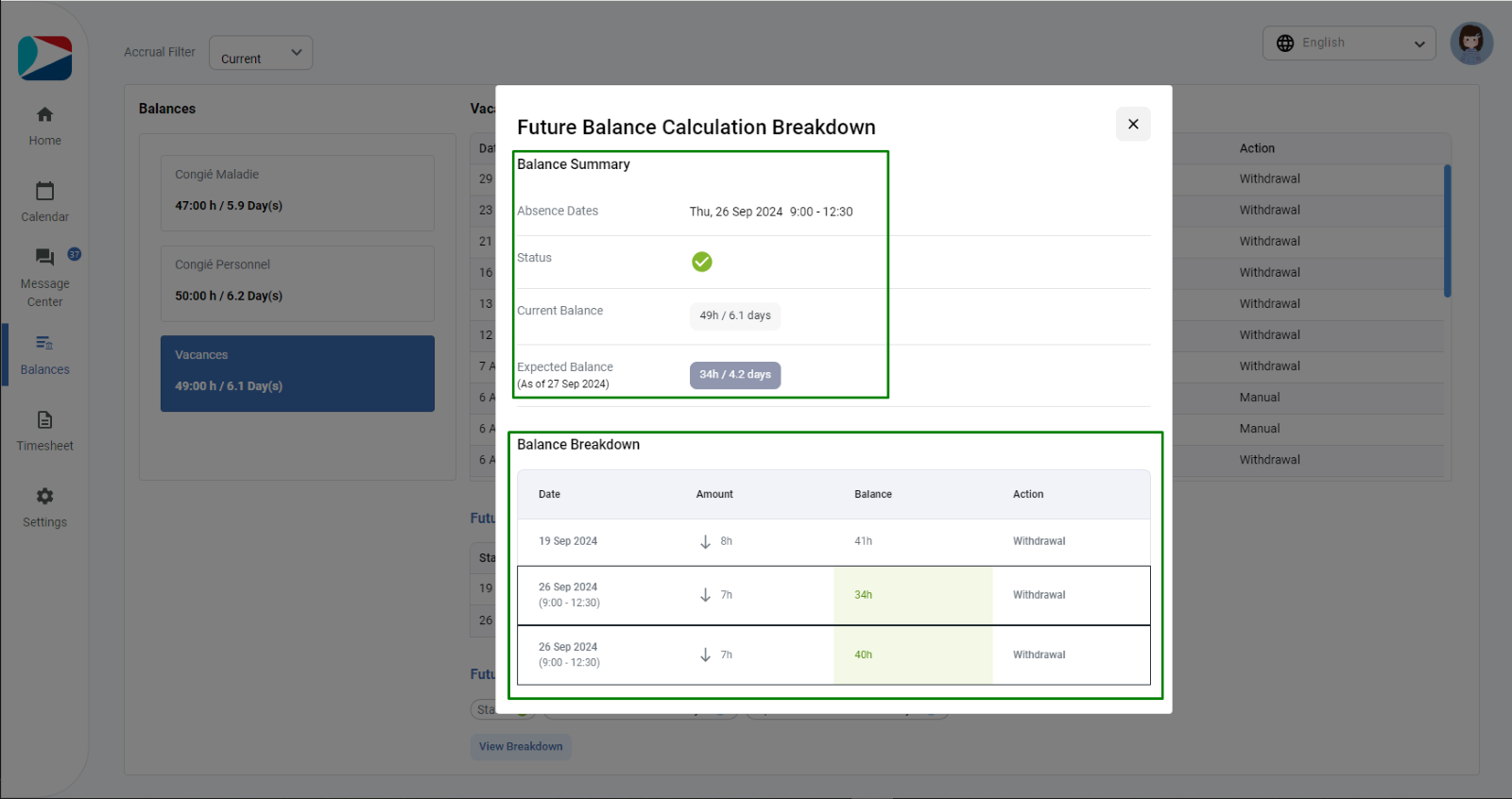Click the breakdown Action column header
The image size is (1512, 799).
(1028, 495)
